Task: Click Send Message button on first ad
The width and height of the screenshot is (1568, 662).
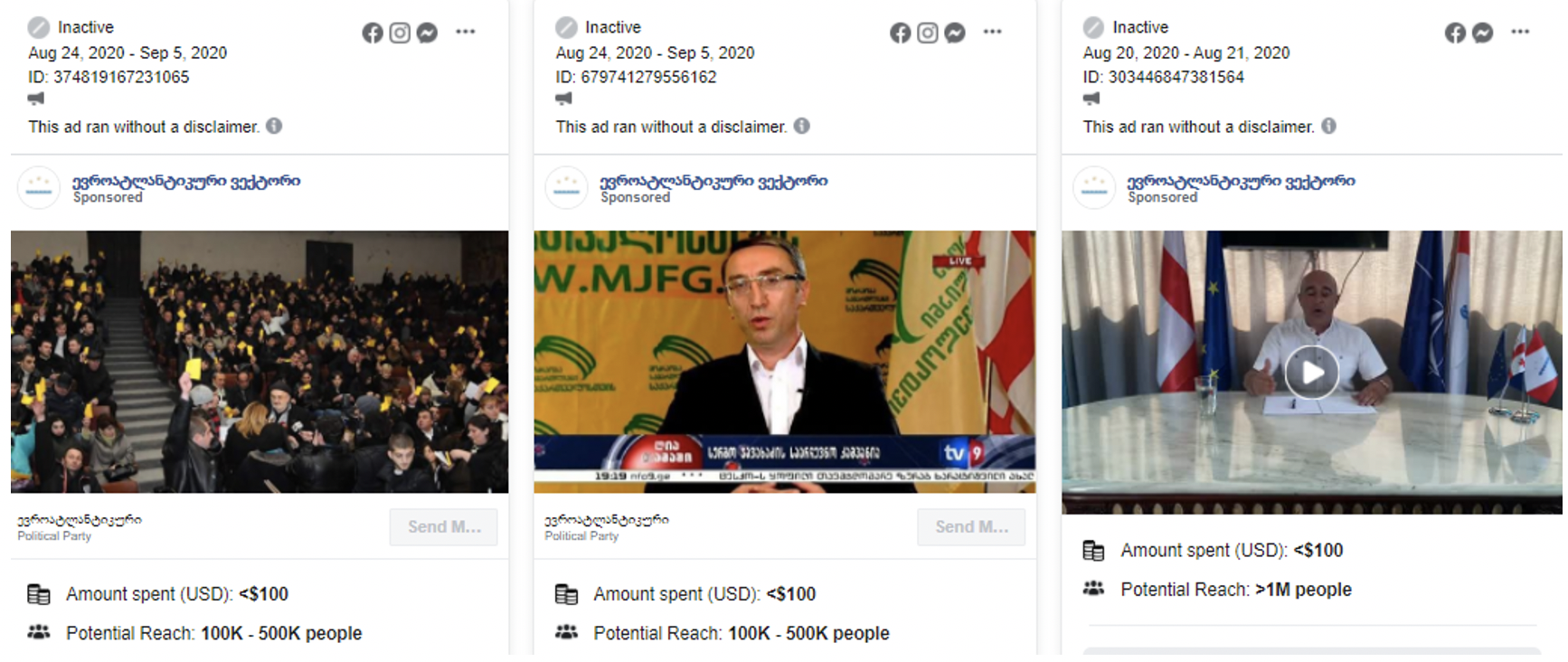Action: [x=443, y=527]
